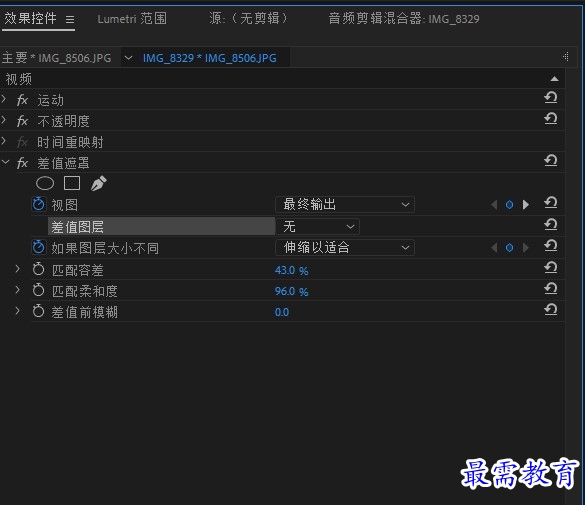Go to previous keyframe for 如果图层大小不同
The height and width of the screenshot is (505, 585).
tap(494, 248)
